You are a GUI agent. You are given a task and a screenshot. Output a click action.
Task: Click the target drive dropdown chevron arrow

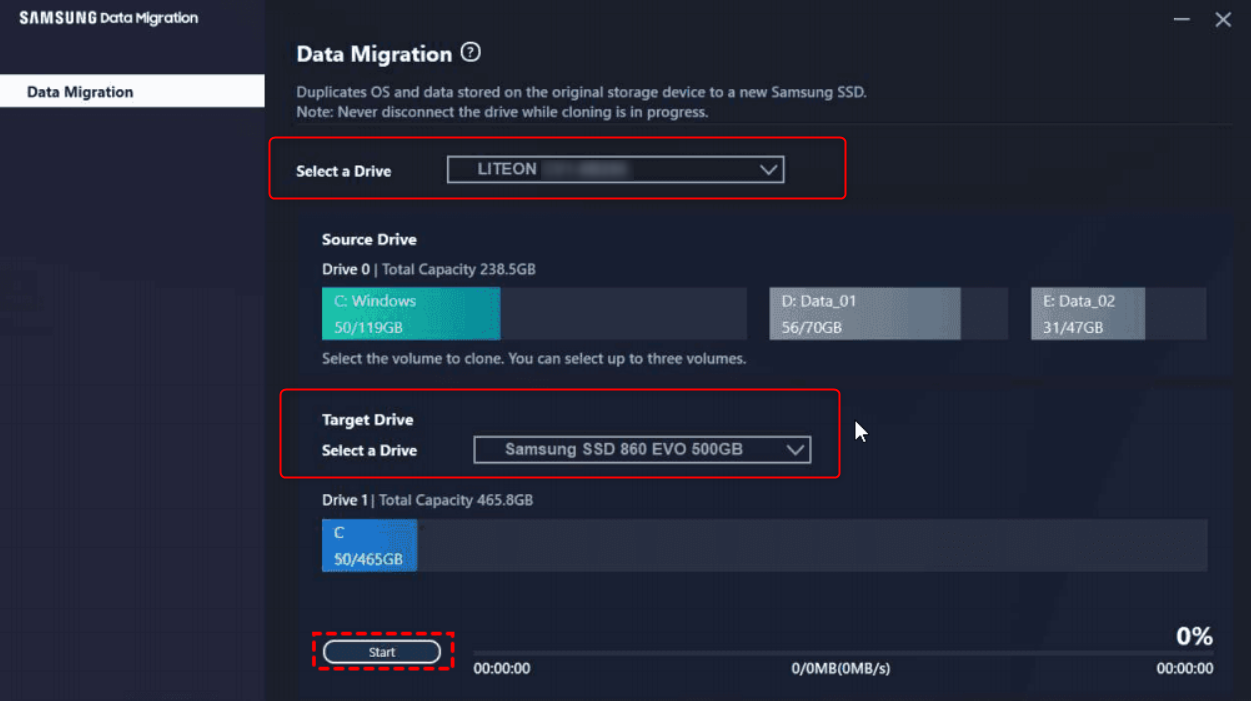tap(795, 450)
